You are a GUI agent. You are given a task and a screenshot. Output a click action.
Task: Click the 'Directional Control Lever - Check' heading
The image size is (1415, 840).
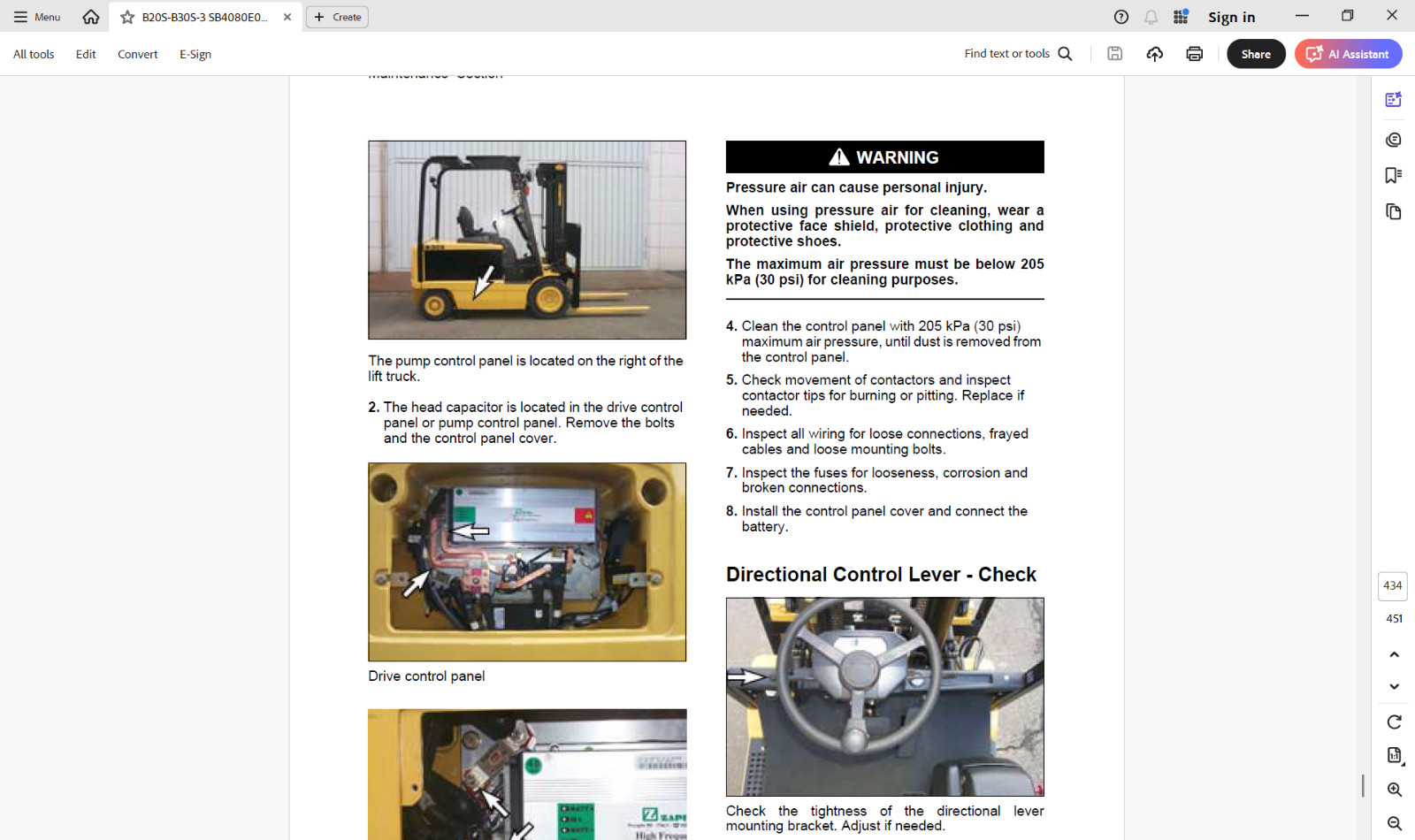[881, 575]
